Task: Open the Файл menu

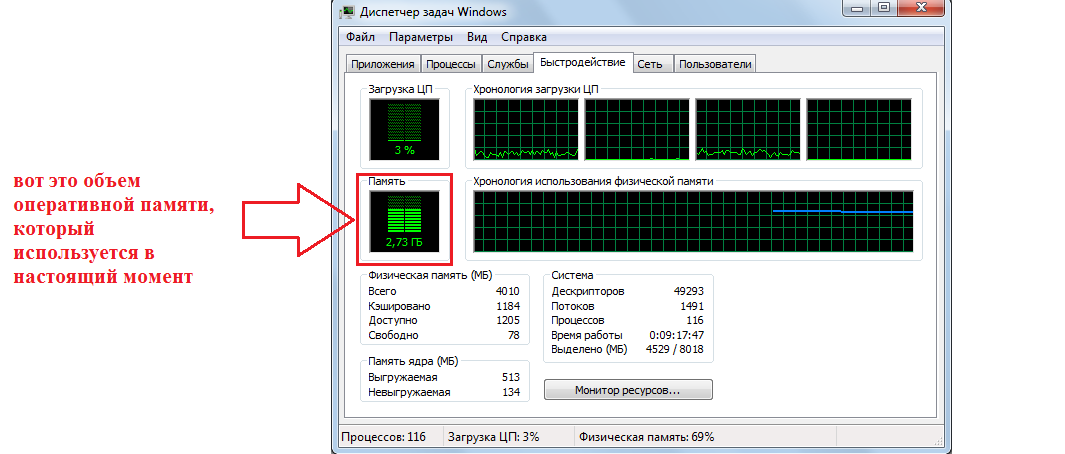Action: 361,37
